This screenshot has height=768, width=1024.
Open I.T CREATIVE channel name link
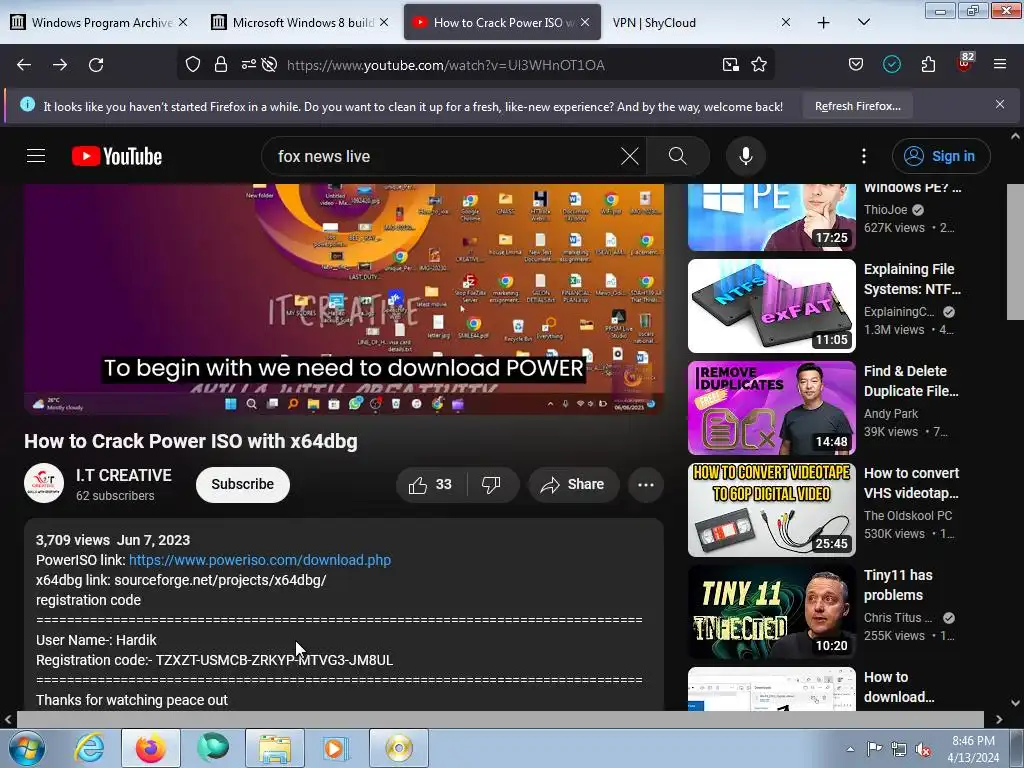click(123, 475)
